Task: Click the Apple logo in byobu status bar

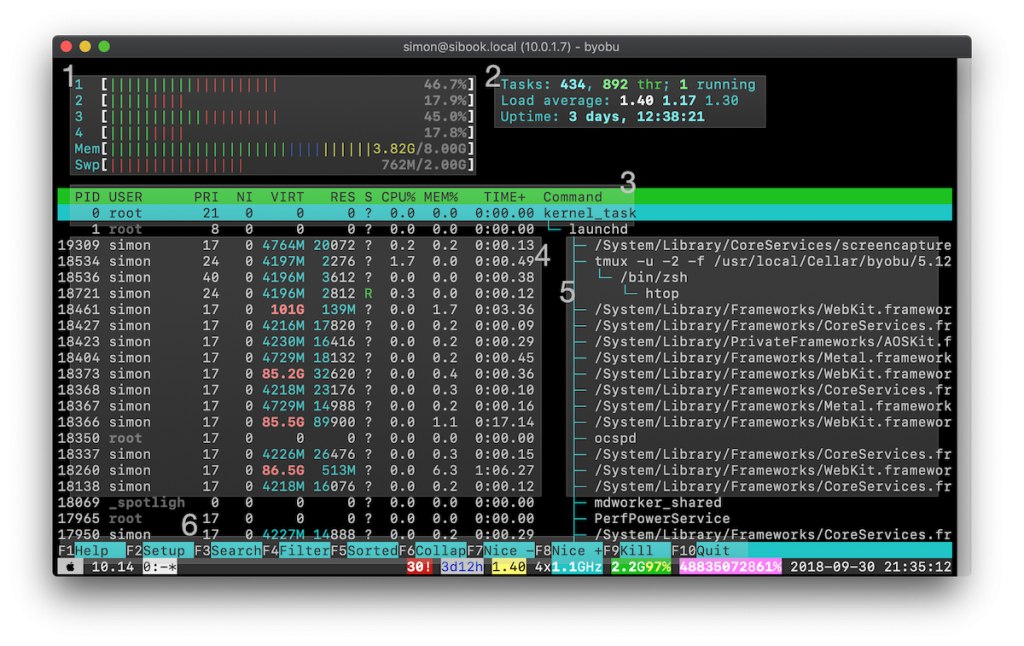Action: tap(70, 567)
